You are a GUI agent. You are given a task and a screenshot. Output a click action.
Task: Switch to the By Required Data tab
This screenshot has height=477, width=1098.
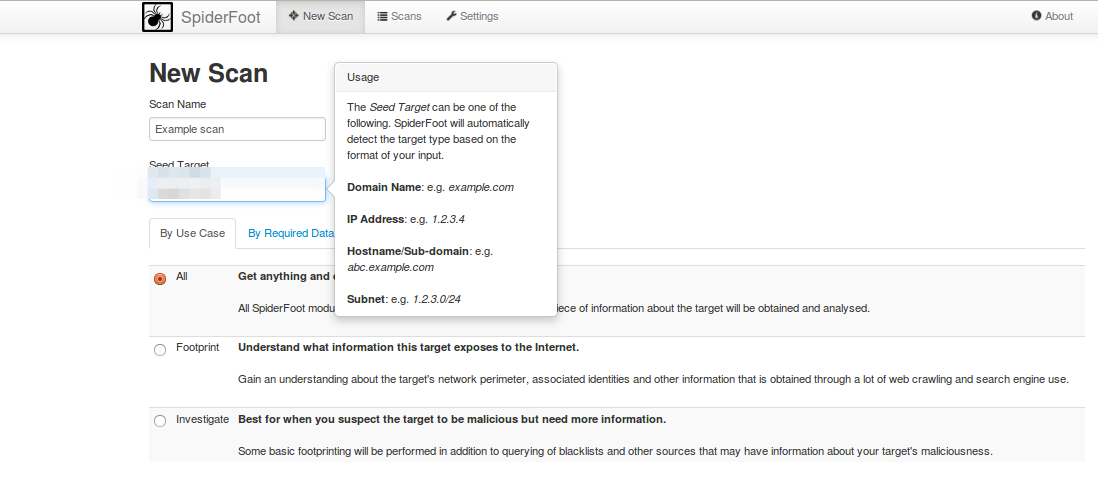[290, 233]
